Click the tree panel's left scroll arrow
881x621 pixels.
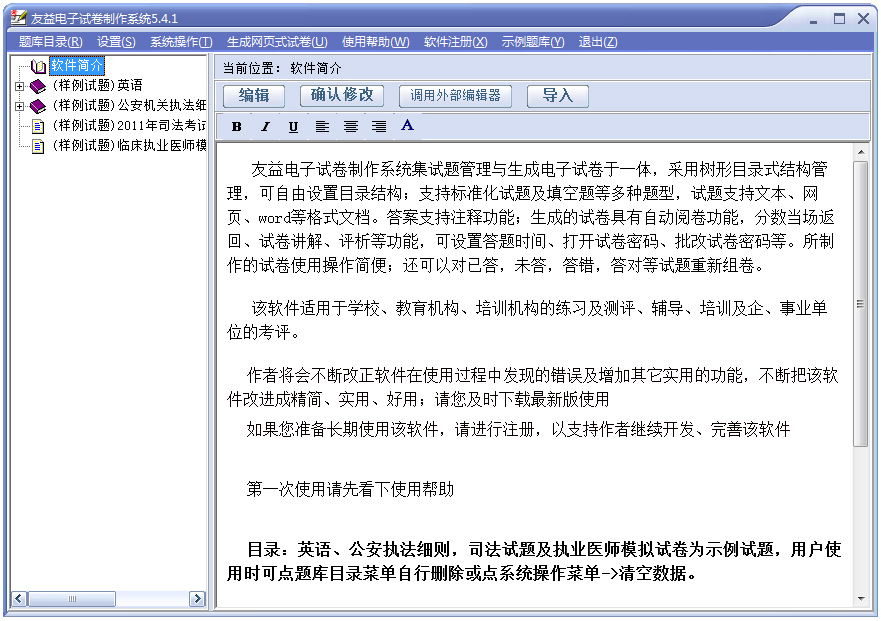click(x=19, y=599)
